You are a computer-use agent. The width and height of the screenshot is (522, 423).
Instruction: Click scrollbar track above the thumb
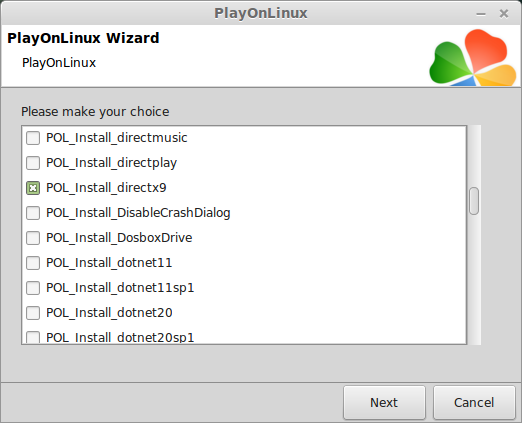pos(474,156)
